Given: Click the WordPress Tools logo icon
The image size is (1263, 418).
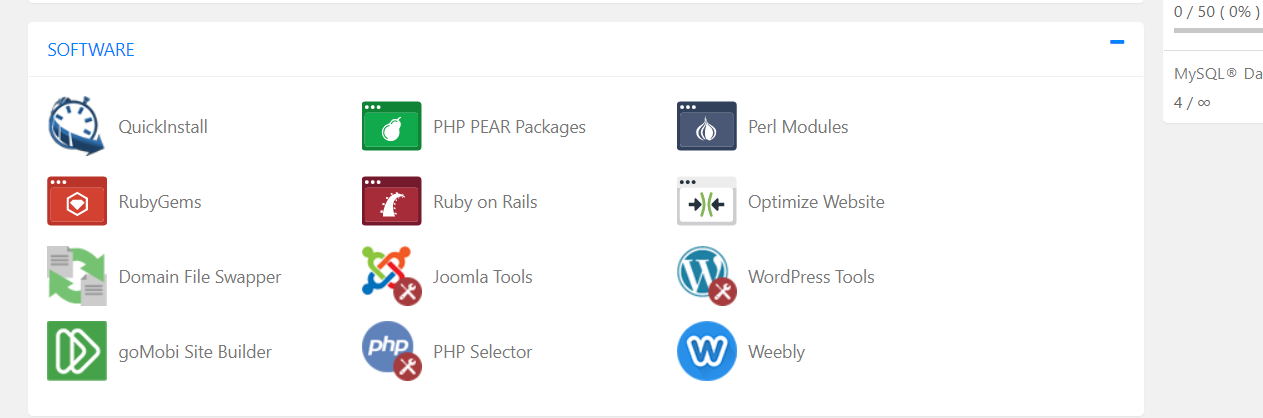Looking at the screenshot, I should (x=706, y=277).
